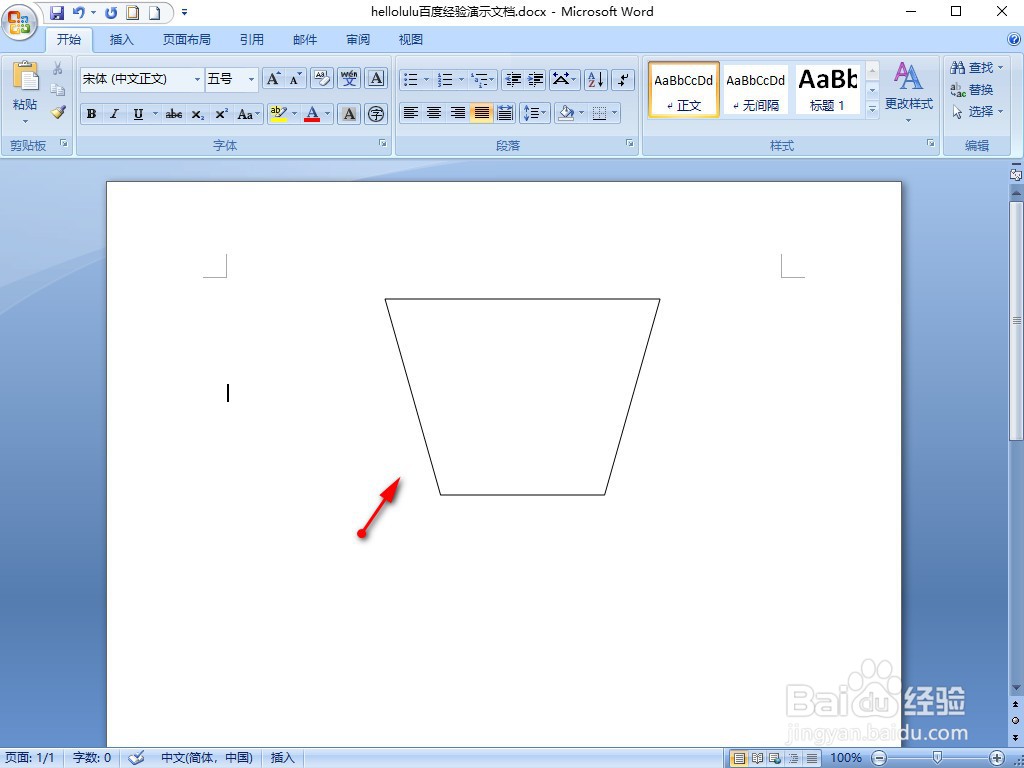This screenshot has height=768, width=1024.
Task: Align text right
Action: [x=458, y=114]
